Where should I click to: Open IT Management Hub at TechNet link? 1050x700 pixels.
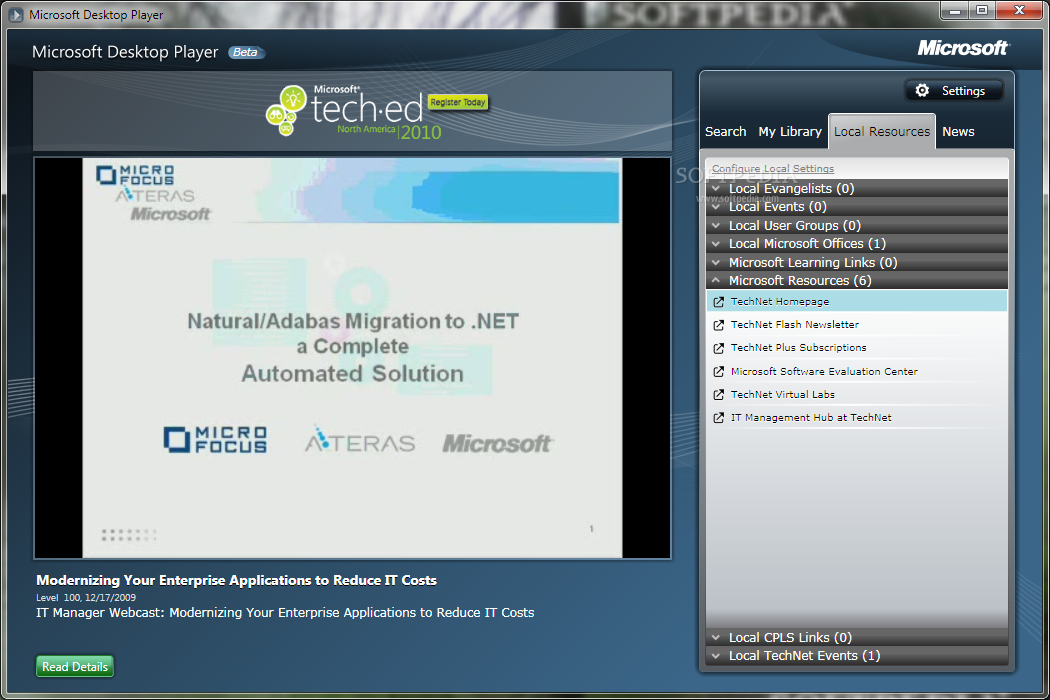point(811,418)
